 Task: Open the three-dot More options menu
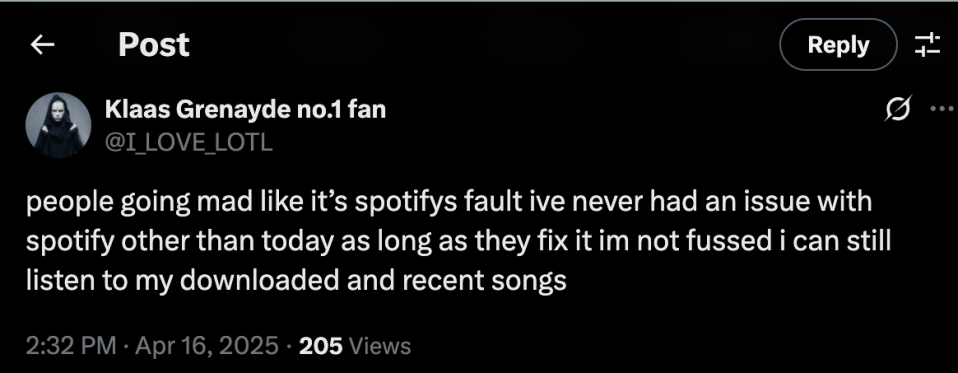click(x=943, y=110)
